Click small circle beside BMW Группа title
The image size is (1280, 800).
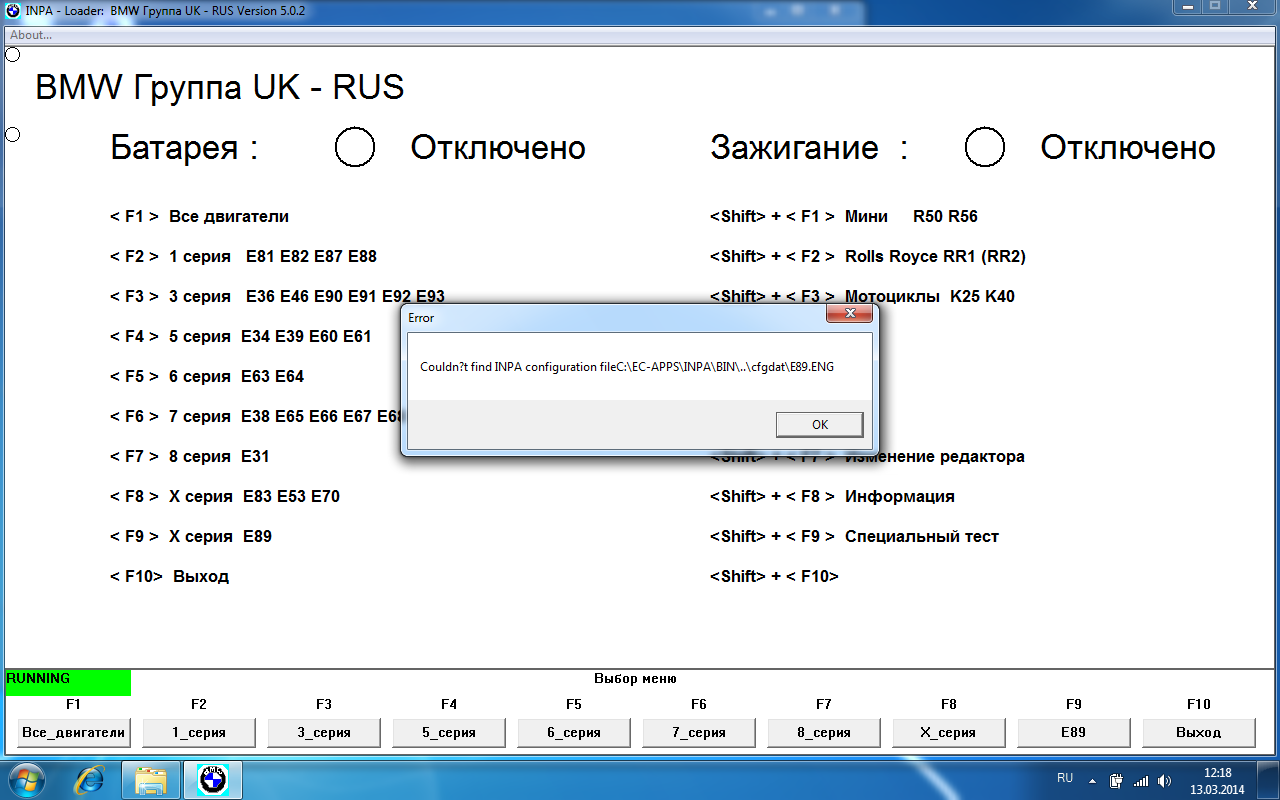tap(13, 54)
